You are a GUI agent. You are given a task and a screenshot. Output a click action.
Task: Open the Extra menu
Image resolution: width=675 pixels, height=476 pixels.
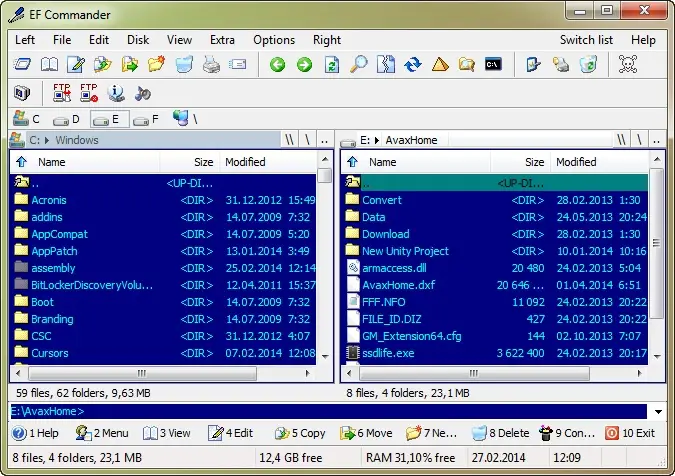pyautogui.click(x=222, y=40)
